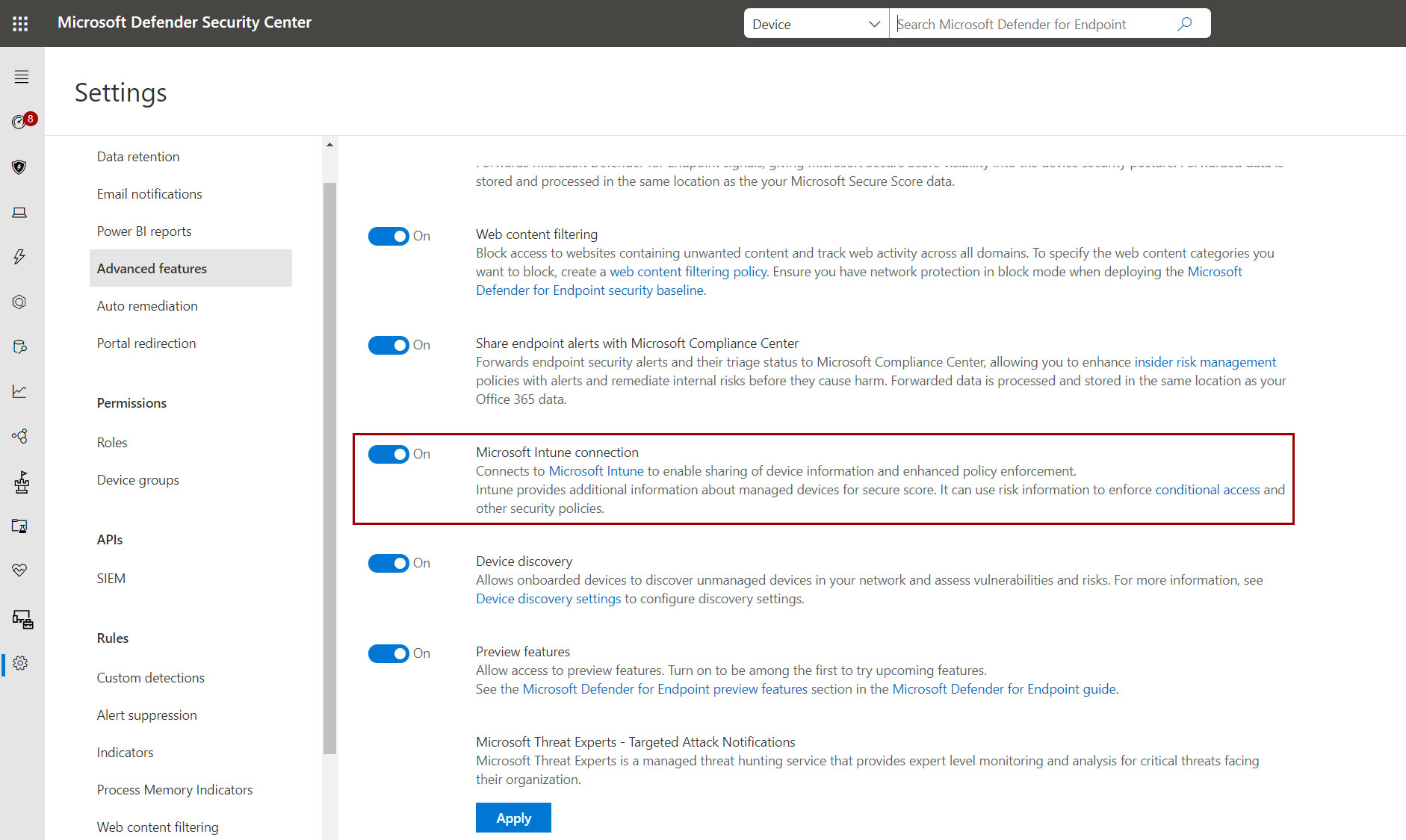Click the sidebar scroll up arrow
Screen dimensions: 1406x840
coord(329,144)
